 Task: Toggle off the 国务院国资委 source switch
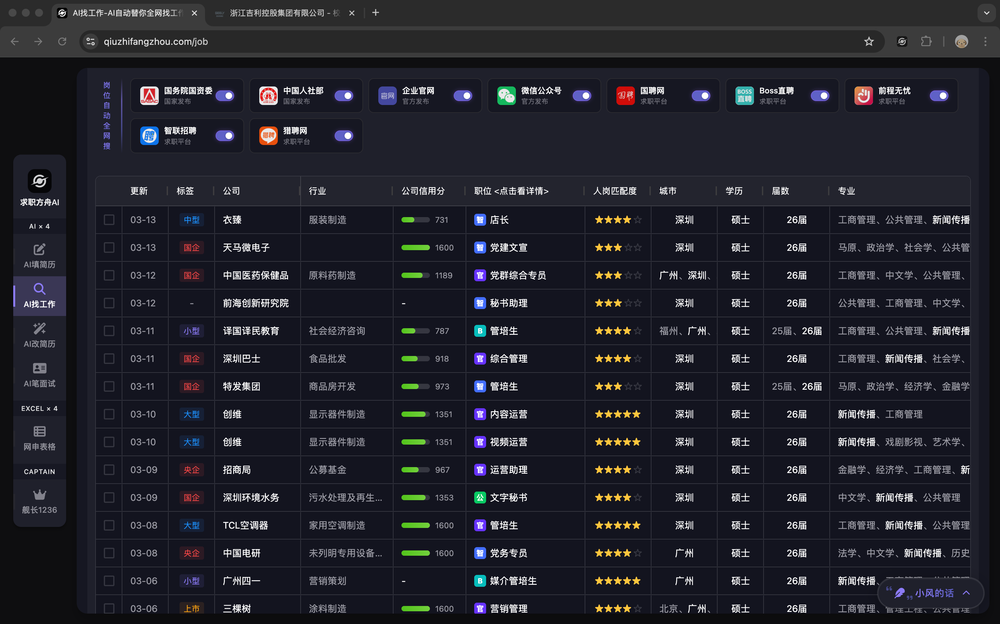pos(225,96)
